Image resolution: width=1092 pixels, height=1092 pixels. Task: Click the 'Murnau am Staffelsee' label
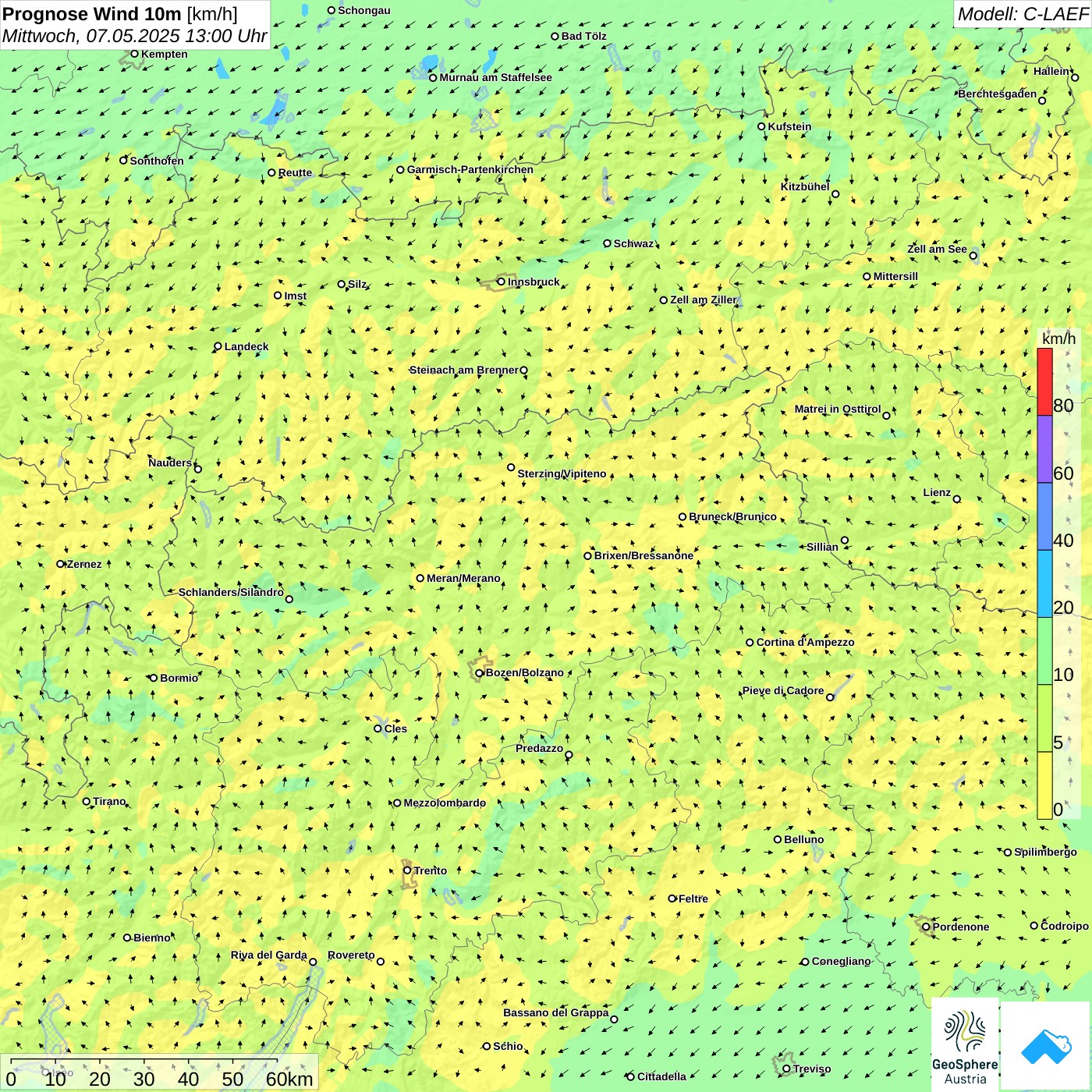pos(495,77)
